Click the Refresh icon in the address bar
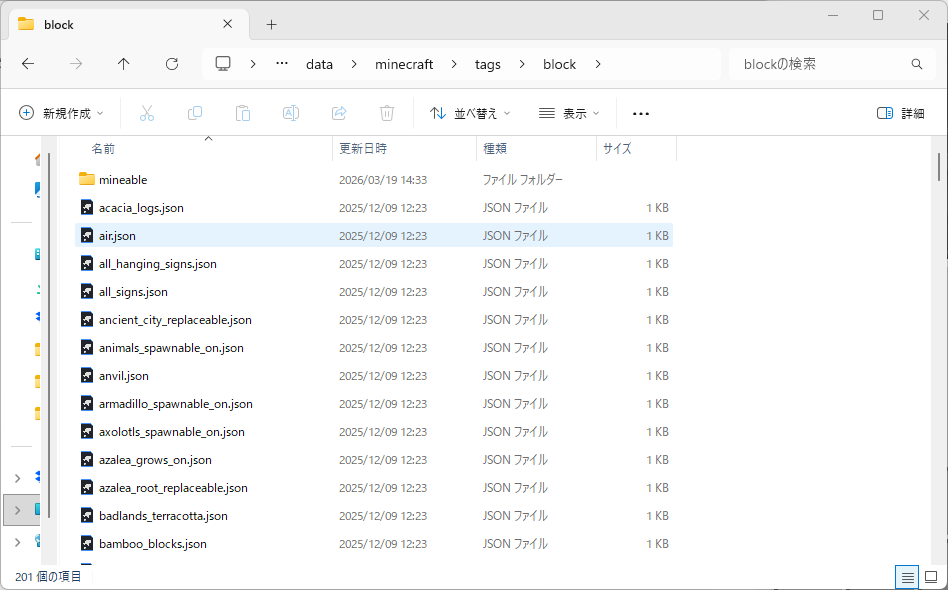The height and width of the screenshot is (590, 948). (x=171, y=63)
